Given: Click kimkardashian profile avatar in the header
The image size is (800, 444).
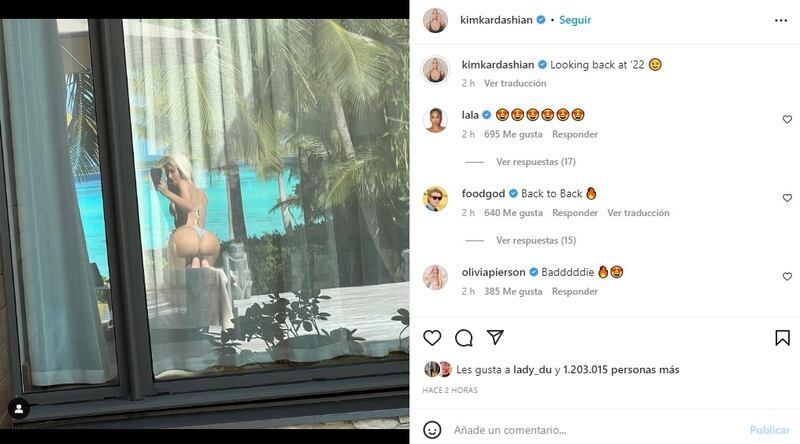Looking at the screenshot, I should (435, 20).
